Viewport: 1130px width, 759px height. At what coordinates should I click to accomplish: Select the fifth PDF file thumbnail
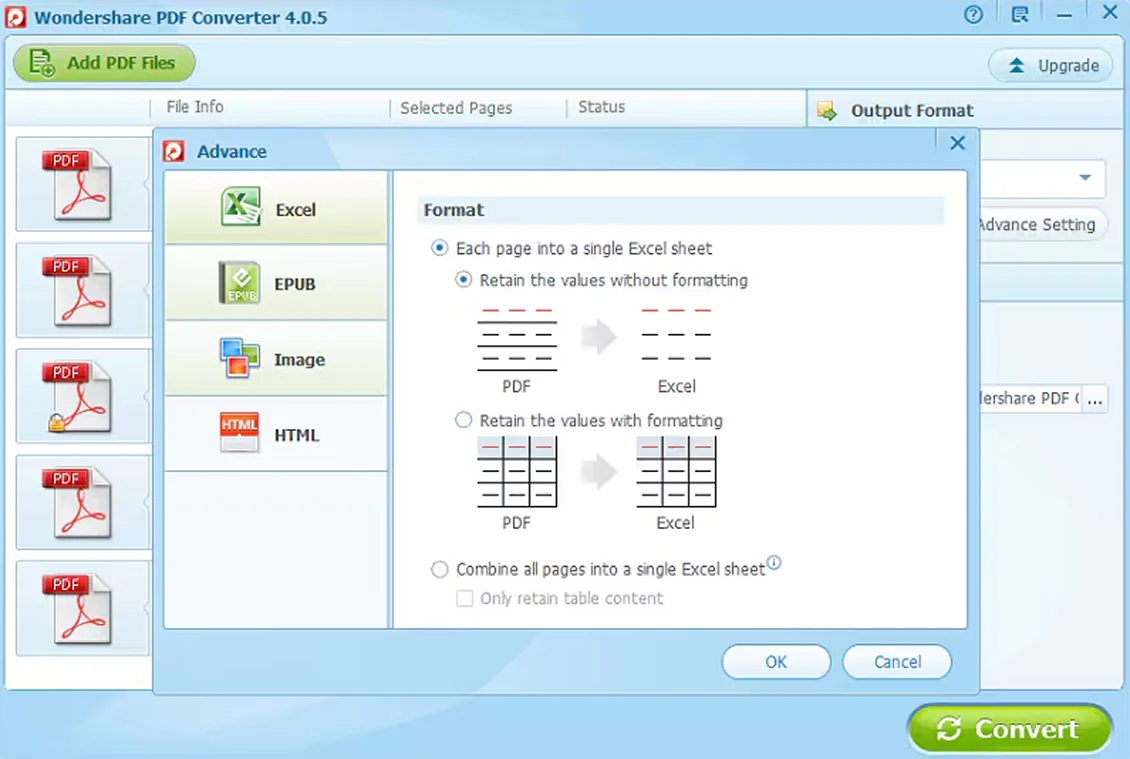tap(82, 608)
